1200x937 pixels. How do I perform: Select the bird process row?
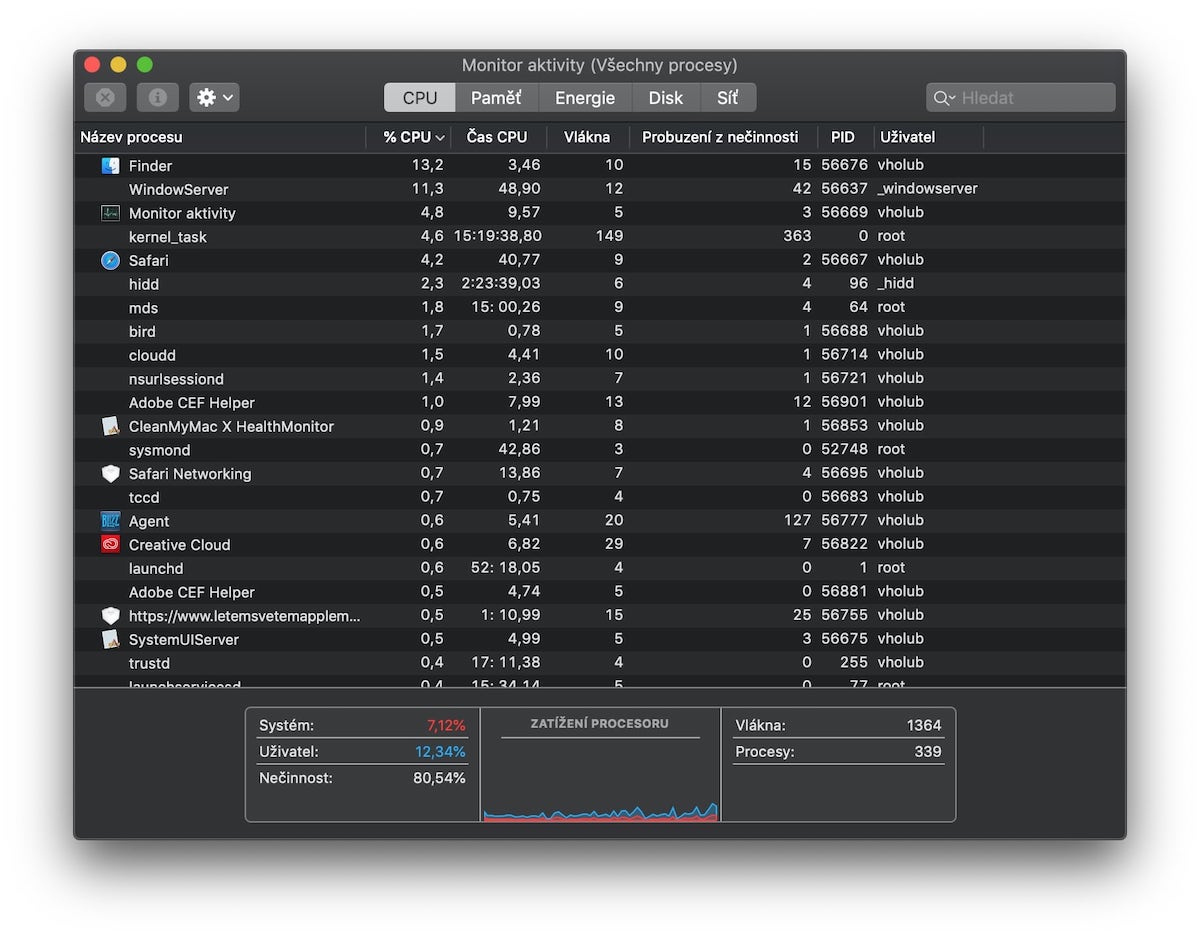coord(600,331)
